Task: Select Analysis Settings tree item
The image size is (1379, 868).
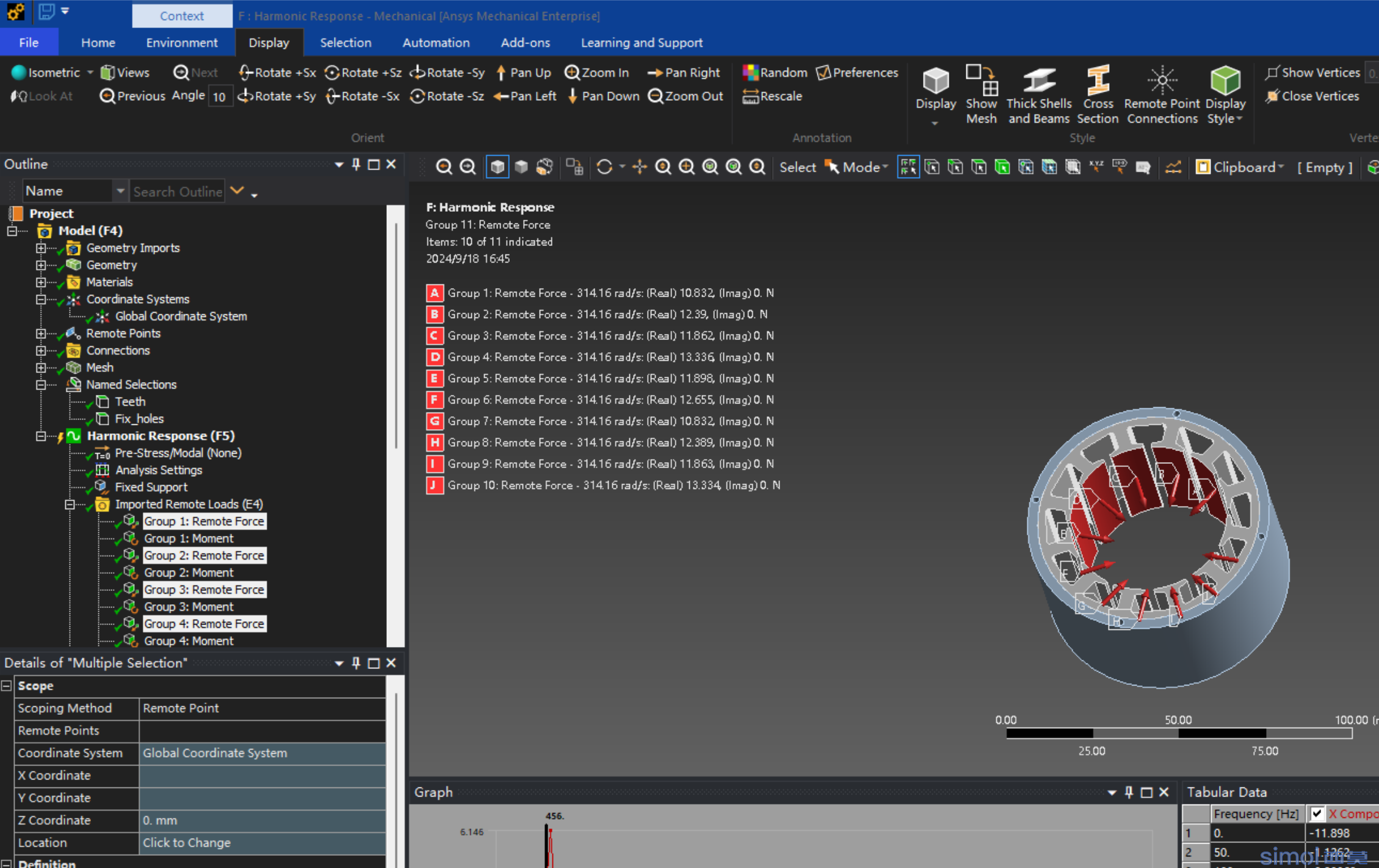Action: tap(159, 470)
